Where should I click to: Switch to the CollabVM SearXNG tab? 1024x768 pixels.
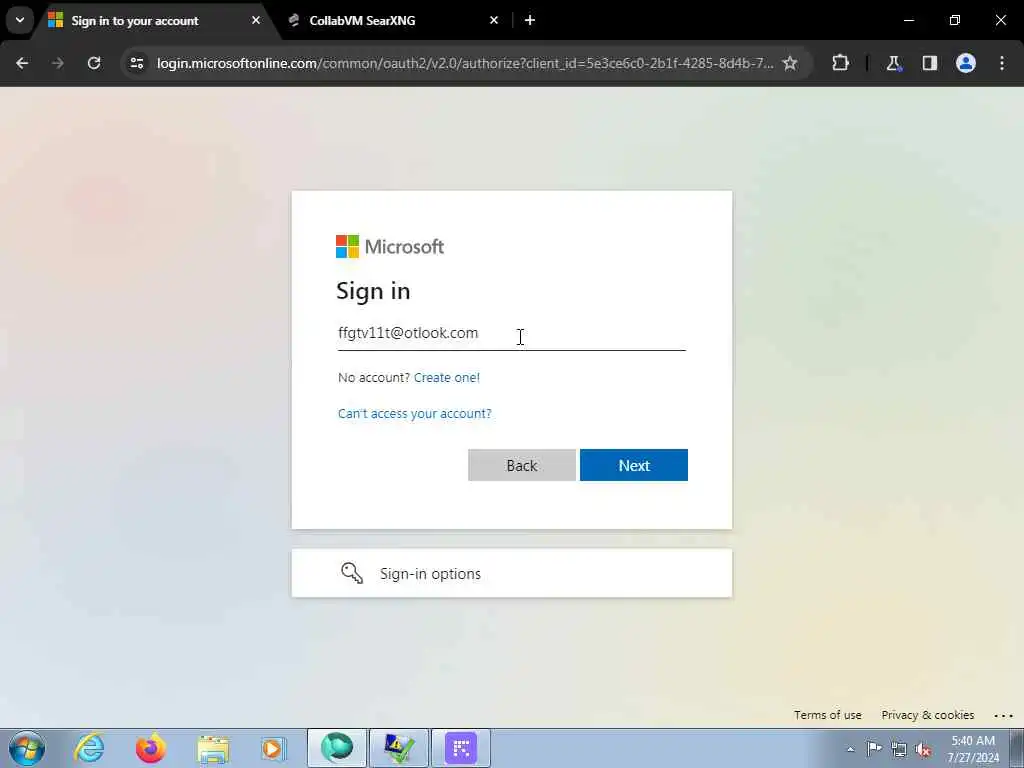[x=362, y=21]
